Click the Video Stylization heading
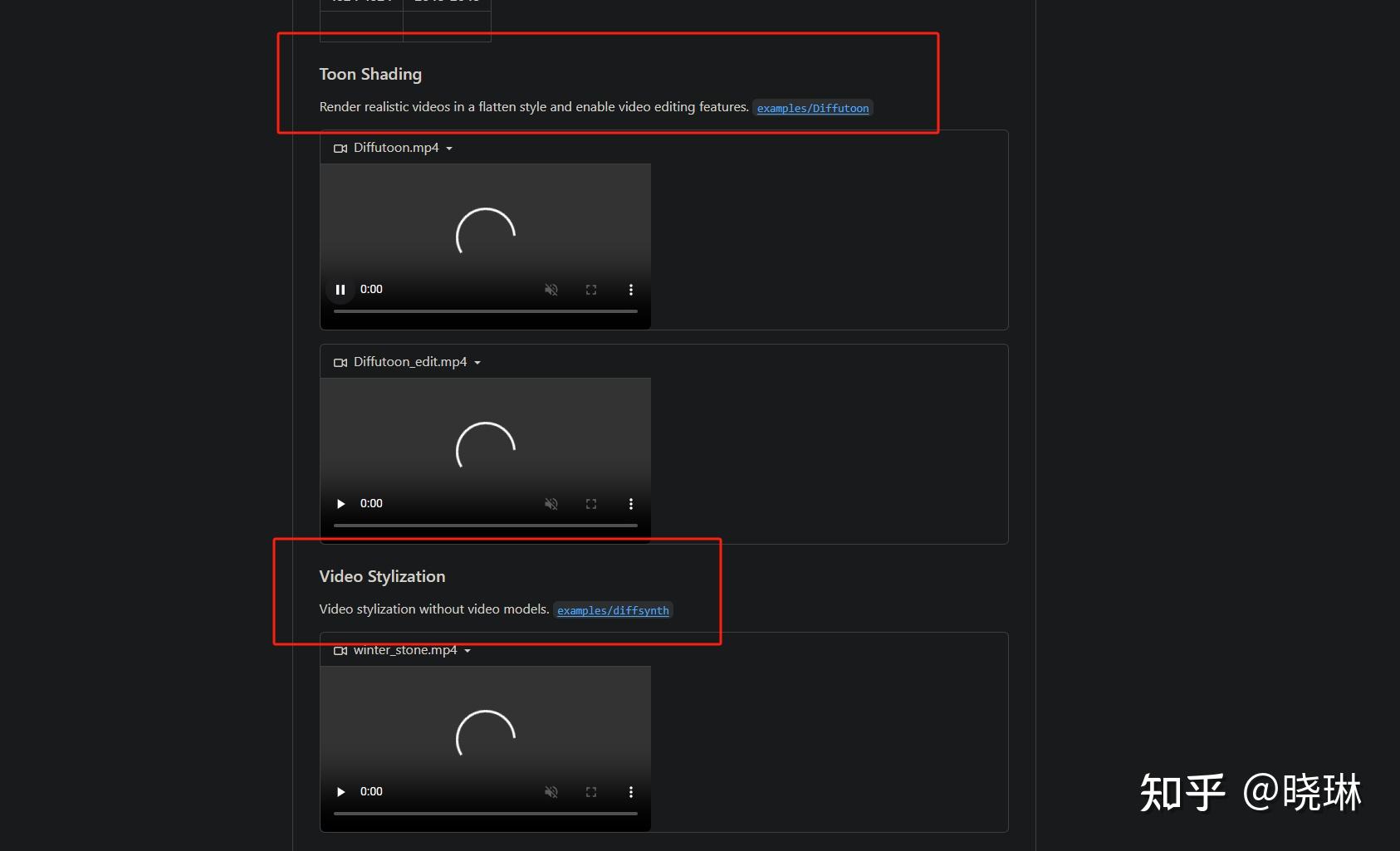Image resolution: width=1400 pixels, height=851 pixels. (x=382, y=576)
